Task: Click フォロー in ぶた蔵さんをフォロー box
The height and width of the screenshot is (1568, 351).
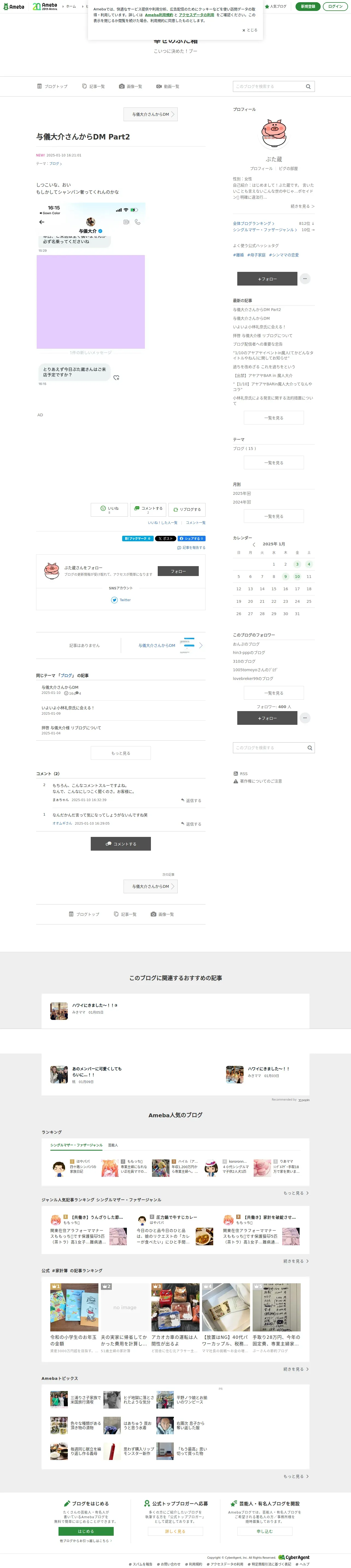Action: point(178,572)
